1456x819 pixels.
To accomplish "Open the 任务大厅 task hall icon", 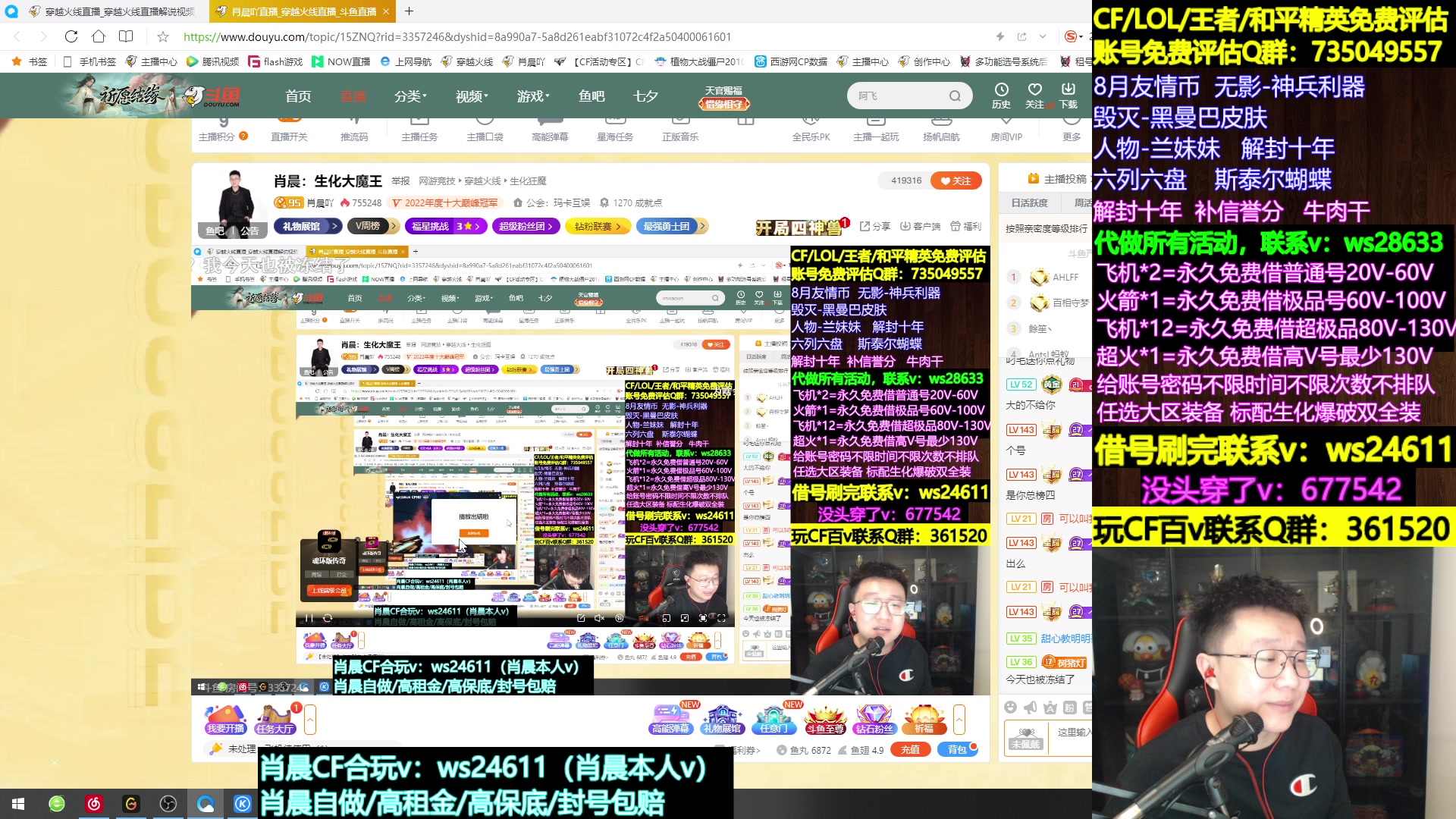I will [x=275, y=719].
